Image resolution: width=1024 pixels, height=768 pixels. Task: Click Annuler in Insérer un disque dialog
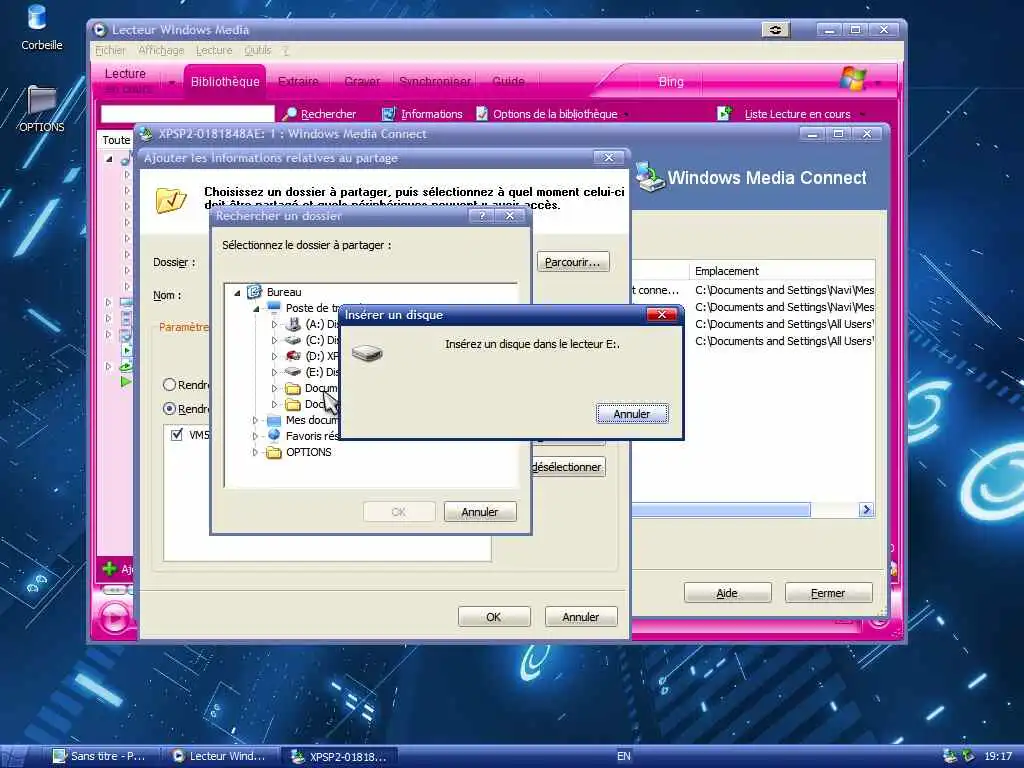click(x=632, y=414)
